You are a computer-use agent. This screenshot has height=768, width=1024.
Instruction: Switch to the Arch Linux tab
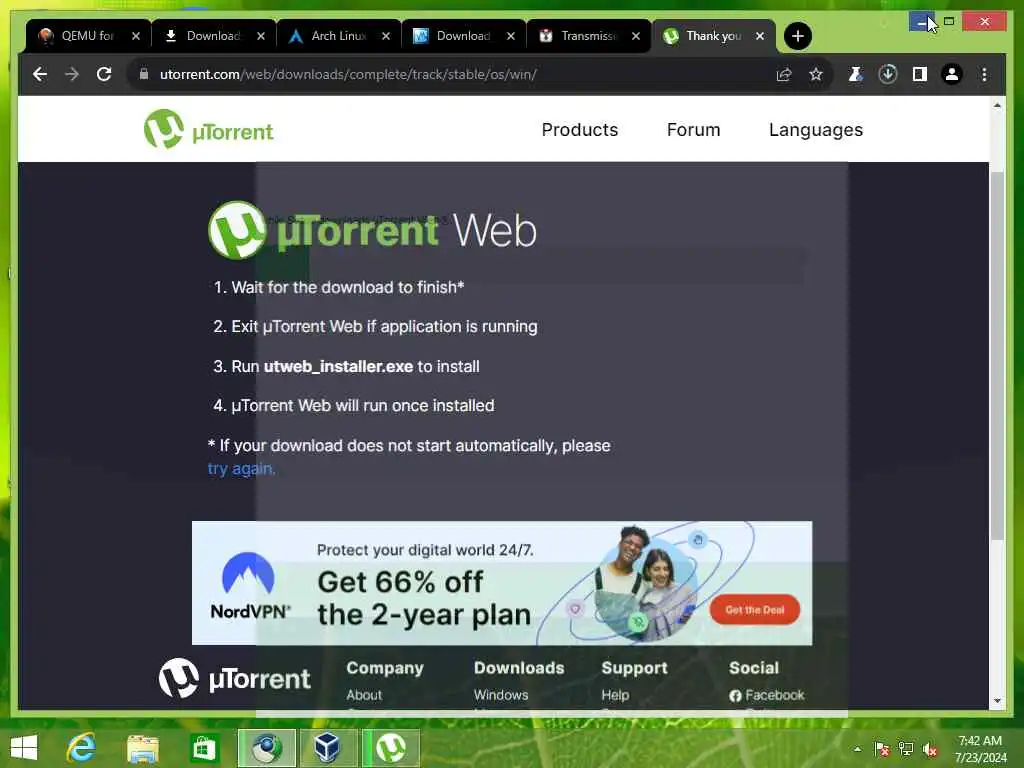(338, 36)
